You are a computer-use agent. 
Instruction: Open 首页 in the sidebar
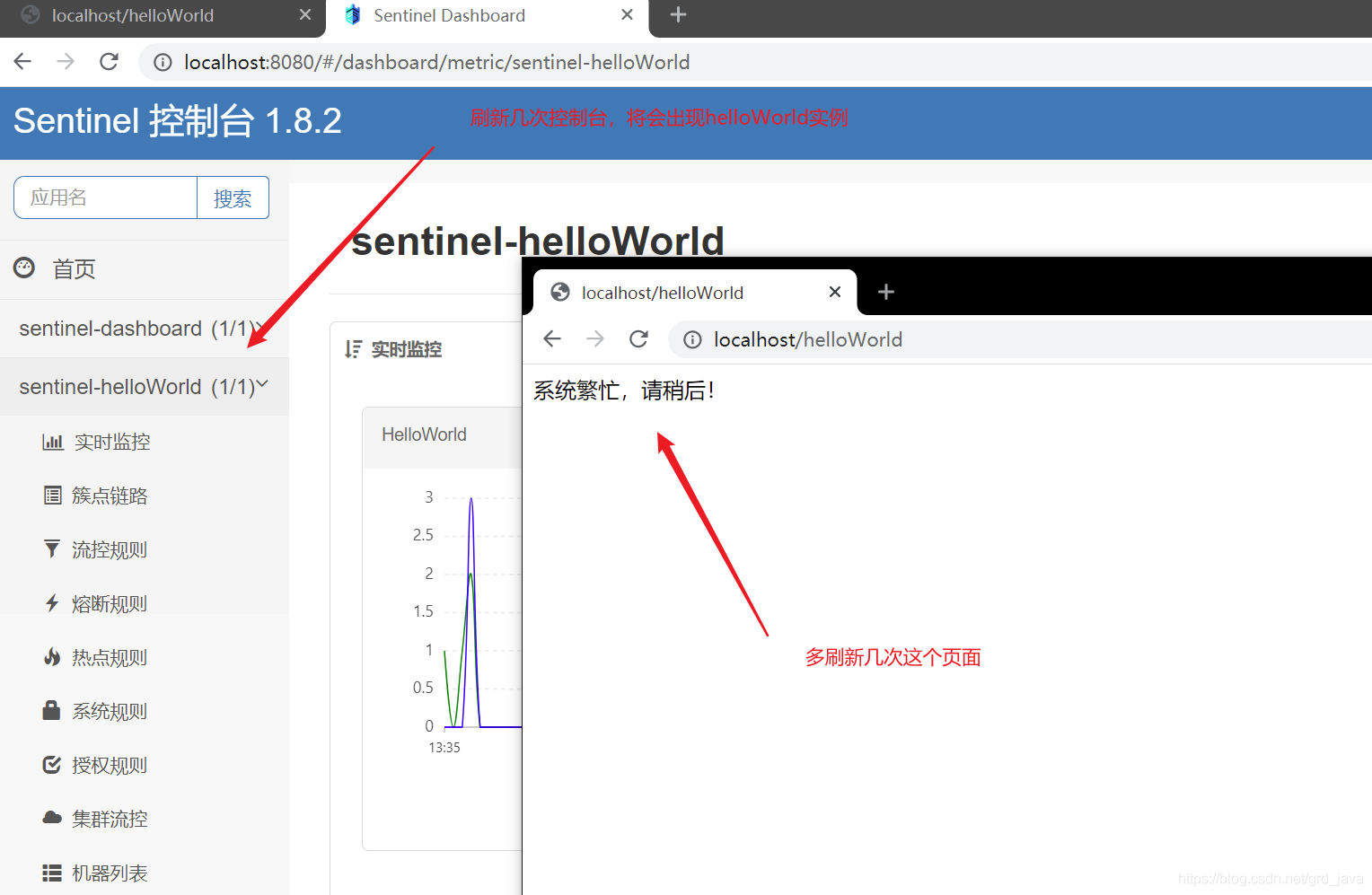74,268
